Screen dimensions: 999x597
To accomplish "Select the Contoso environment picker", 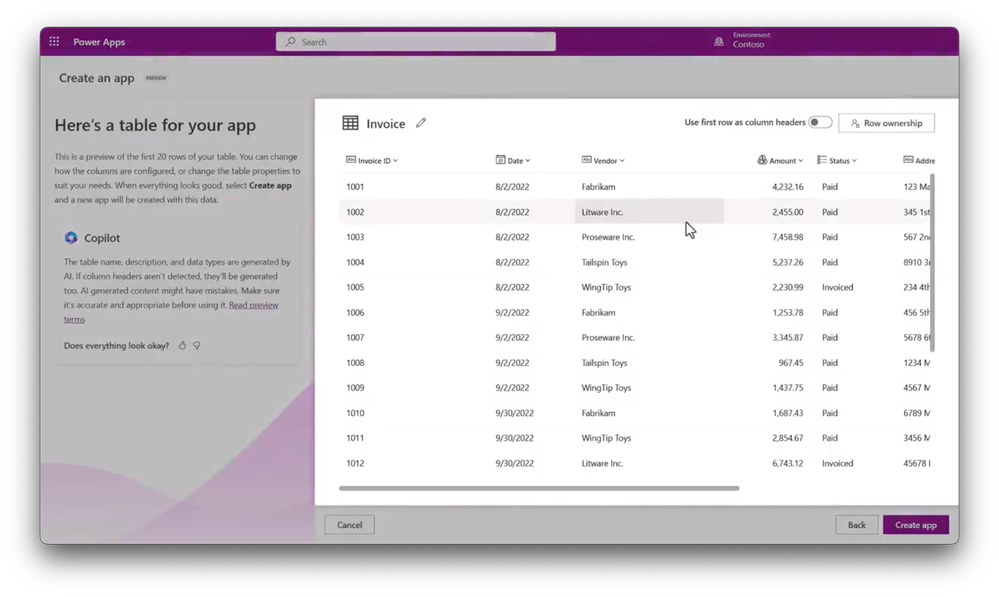I will pos(742,40).
